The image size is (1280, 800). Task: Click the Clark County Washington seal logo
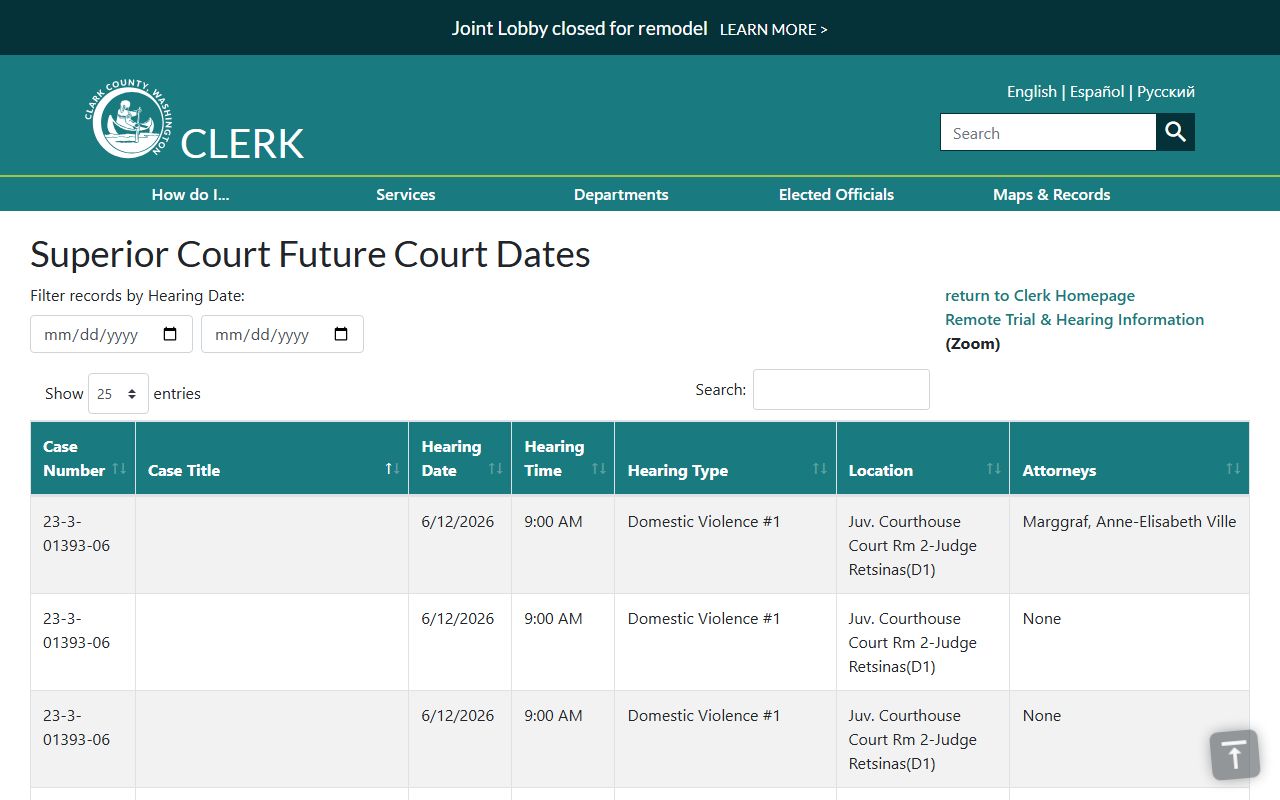coord(128,119)
